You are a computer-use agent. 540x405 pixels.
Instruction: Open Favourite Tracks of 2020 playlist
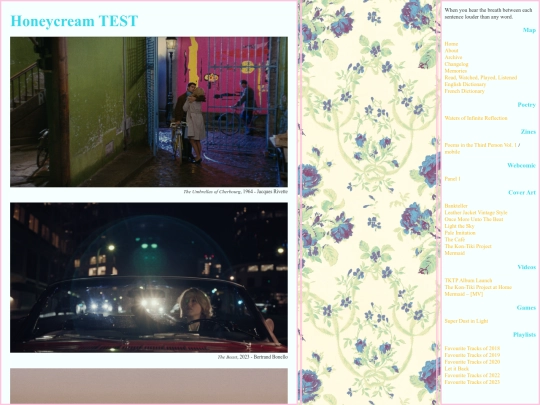click(472, 362)
